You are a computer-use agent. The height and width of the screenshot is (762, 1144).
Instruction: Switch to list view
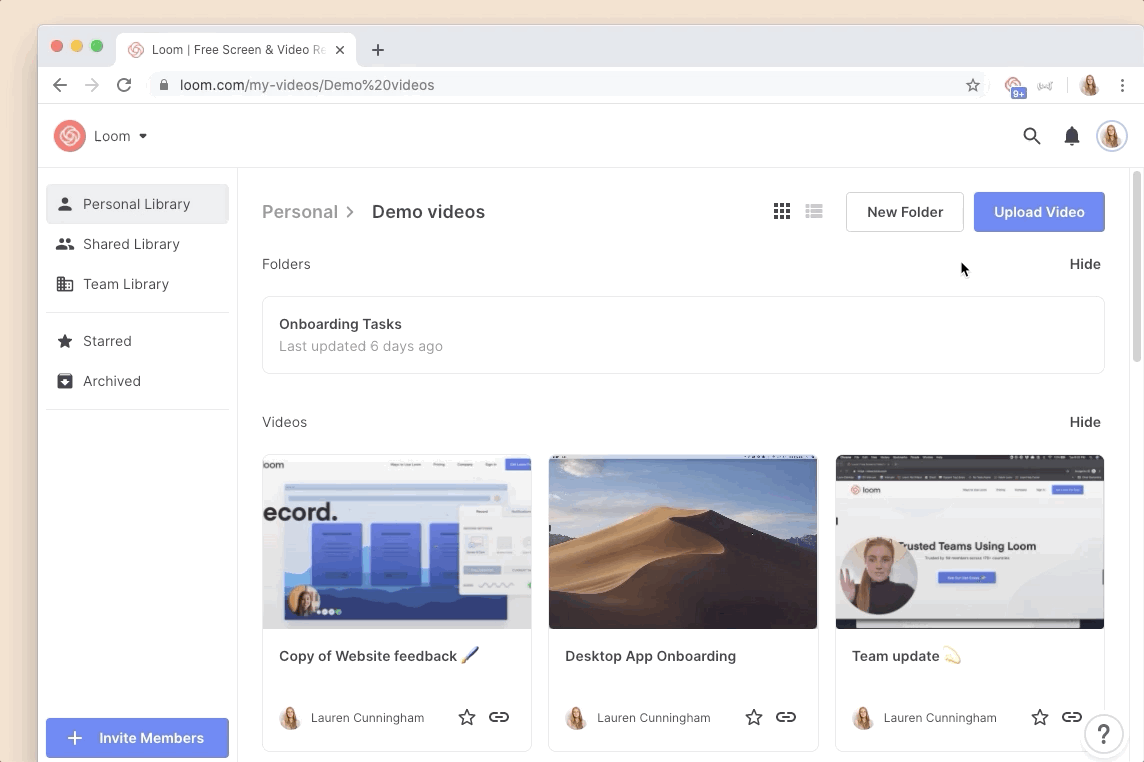(813, 212)
